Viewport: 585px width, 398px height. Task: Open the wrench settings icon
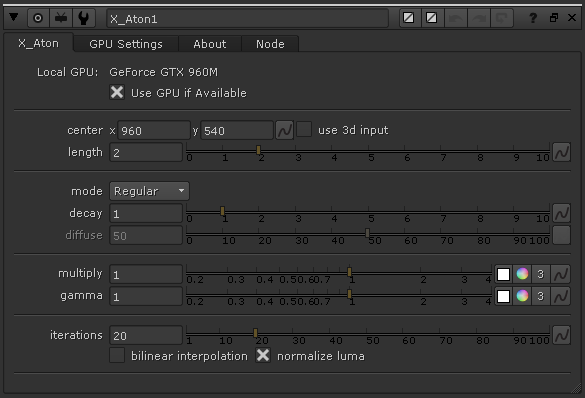[84, 18]
